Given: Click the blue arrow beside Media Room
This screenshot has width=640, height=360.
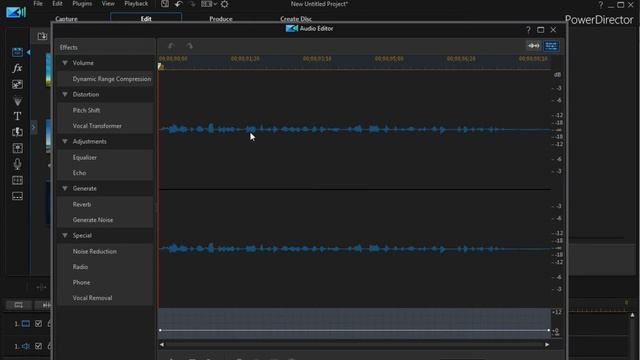Looking at the screenshot, I should [28, 52].
